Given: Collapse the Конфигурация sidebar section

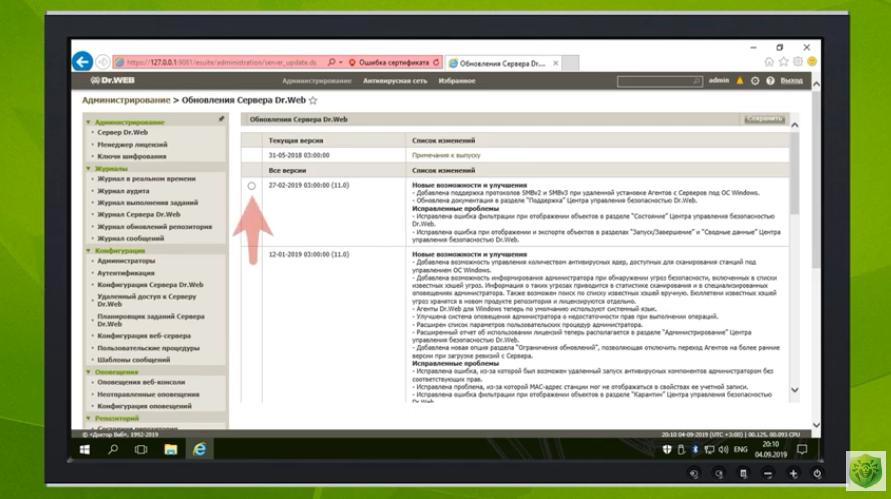Looking at the screenshot, I should (x=88, y=251).
